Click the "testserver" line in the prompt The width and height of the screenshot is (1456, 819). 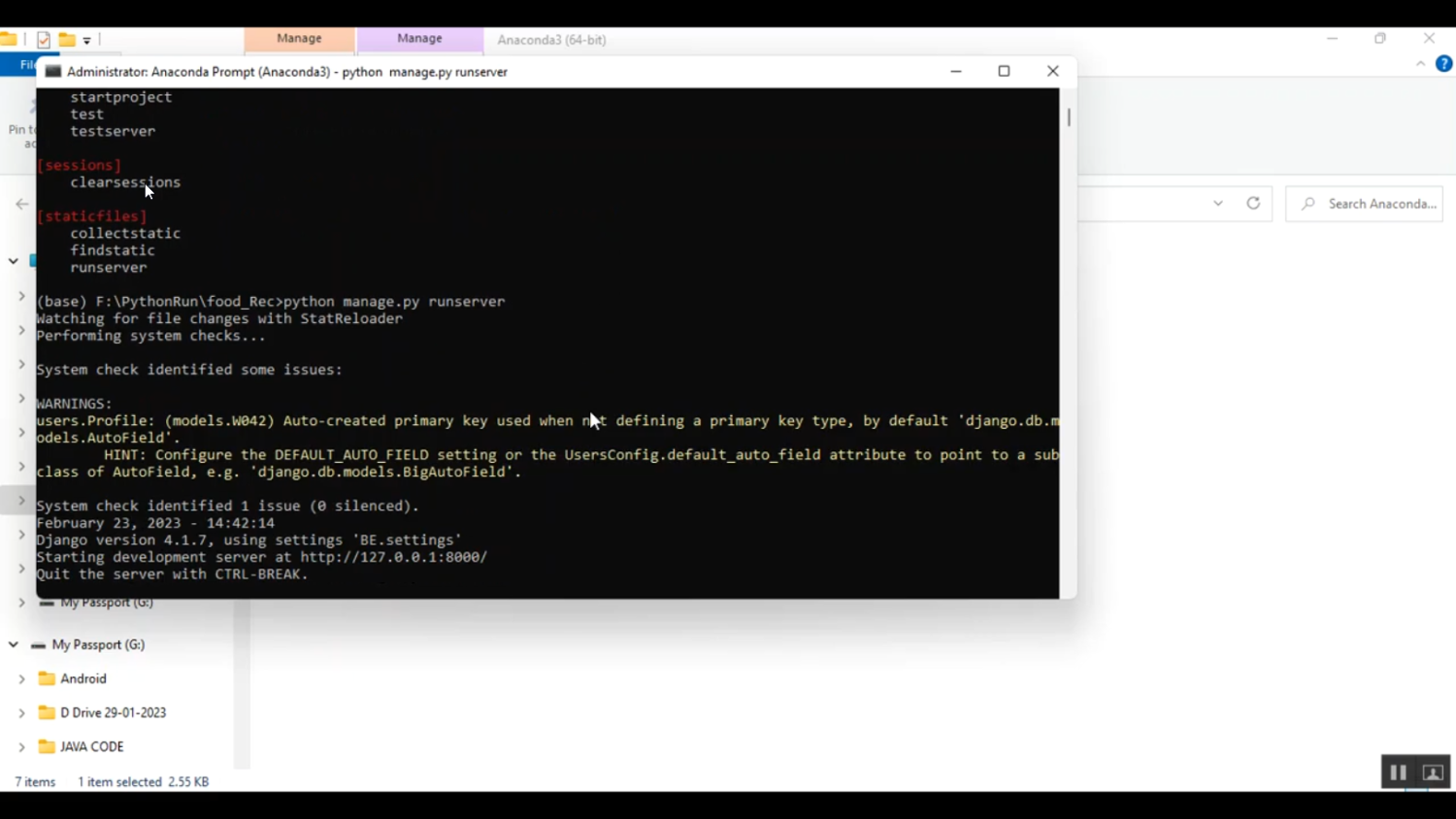[113, 131]
